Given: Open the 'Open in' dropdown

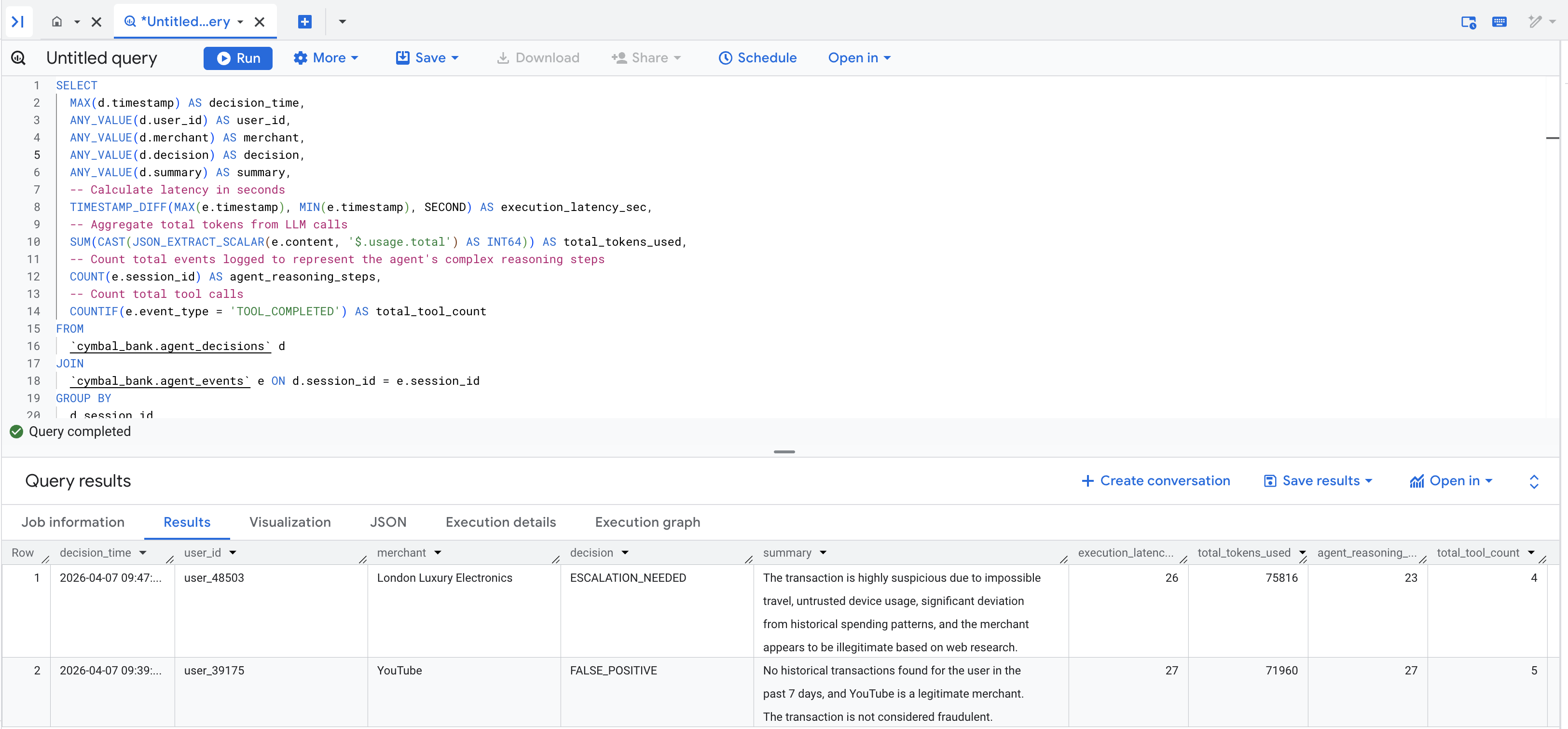Looking at the screenshot, I should tap(858, 58).
